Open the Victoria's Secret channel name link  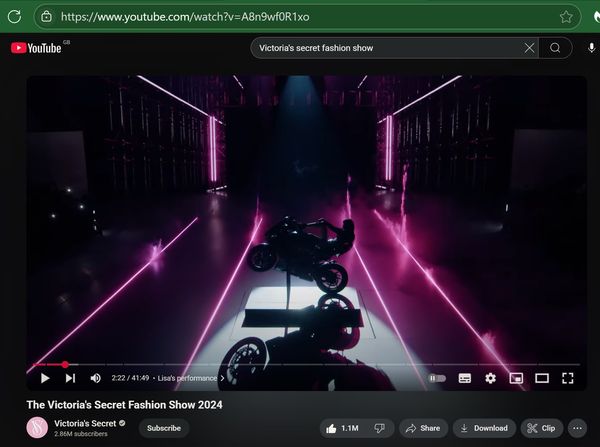85,423
